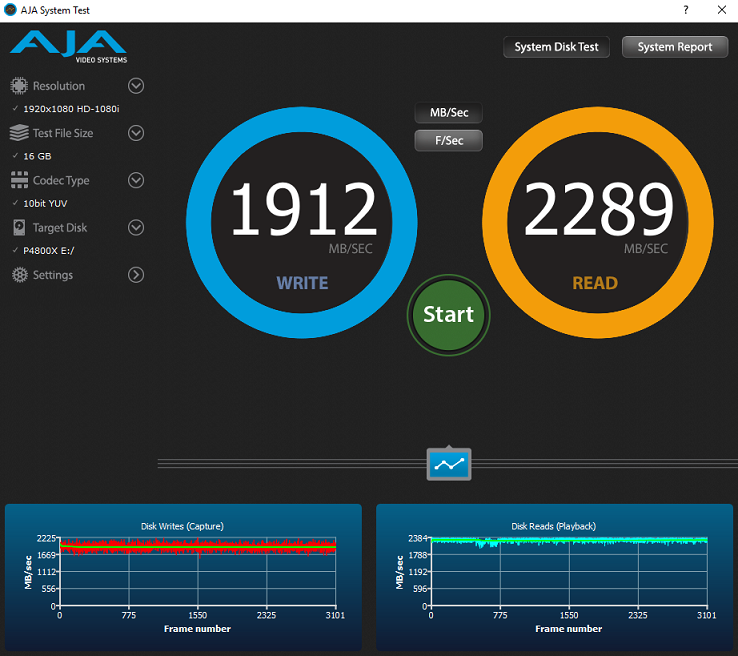This screenshot has width=738, height=656.
Task: Start the disk benchmark test
Action: [449, 315]
